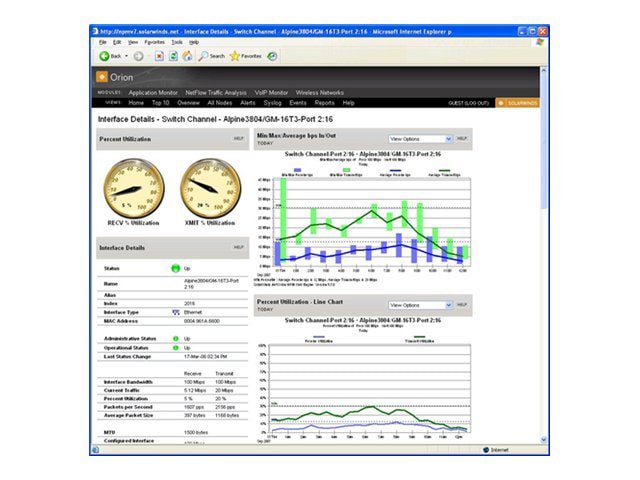Go to the Alerts view

pyautogui.click(x=248, y=103)
